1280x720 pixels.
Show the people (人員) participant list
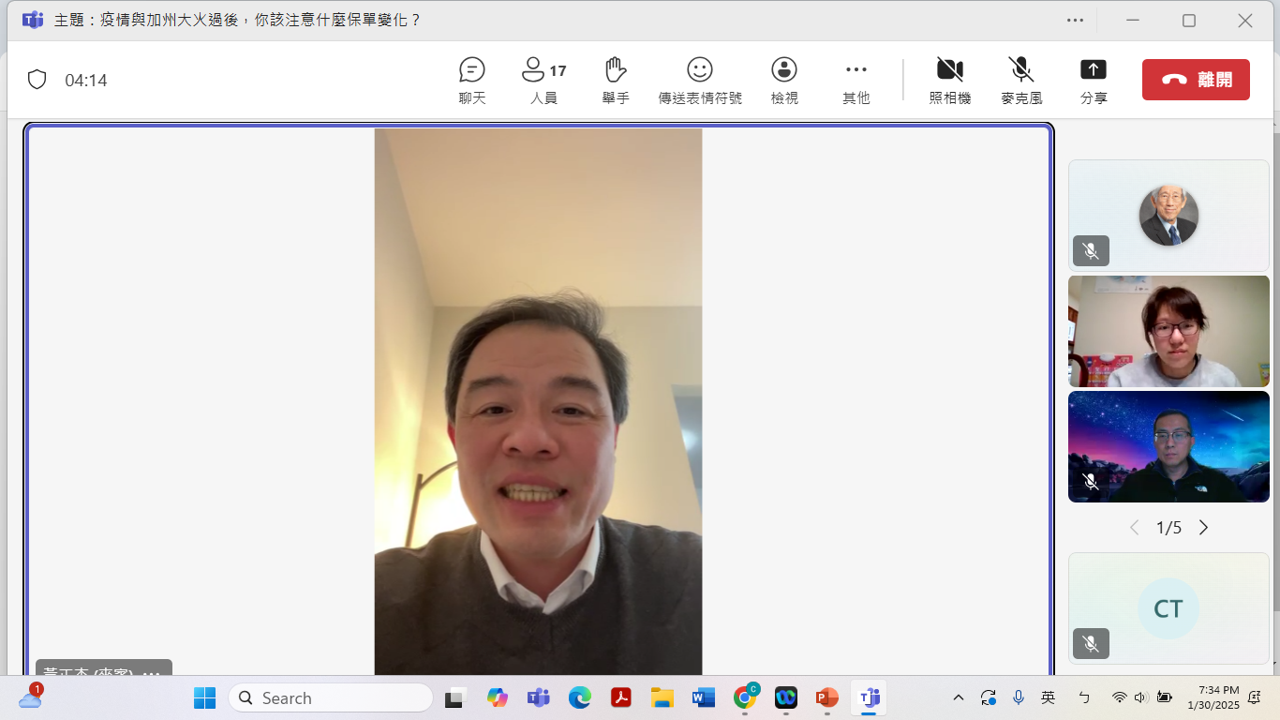click(x=543, y=80)
